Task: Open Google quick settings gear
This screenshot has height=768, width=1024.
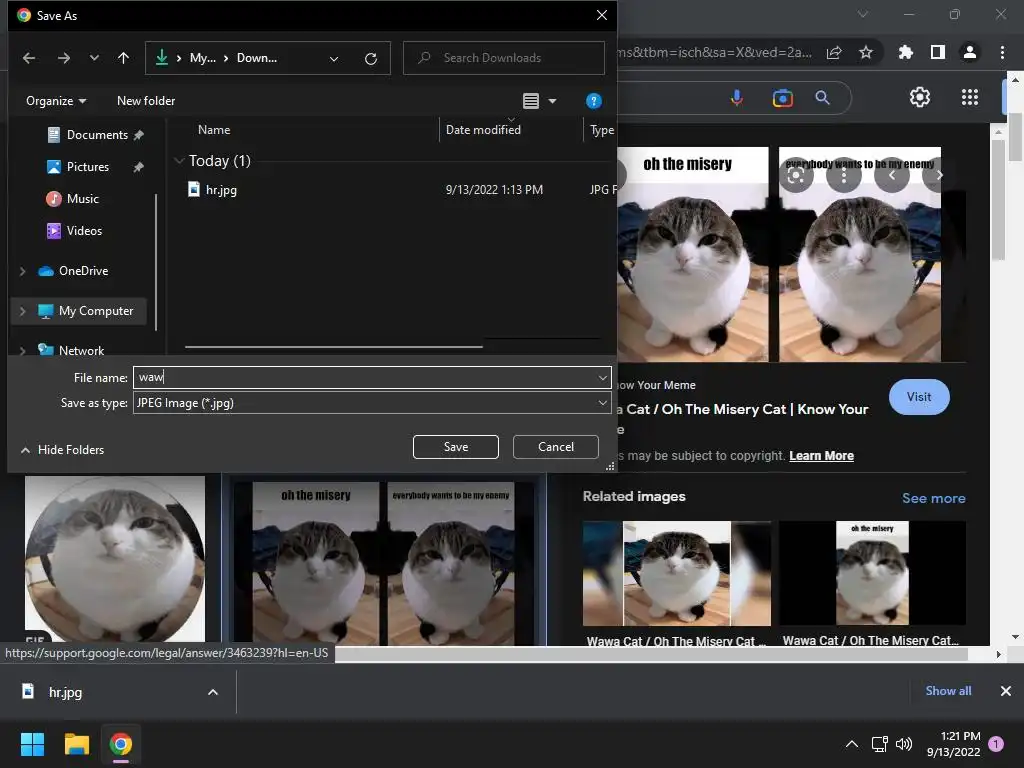Action: (920, 97)
